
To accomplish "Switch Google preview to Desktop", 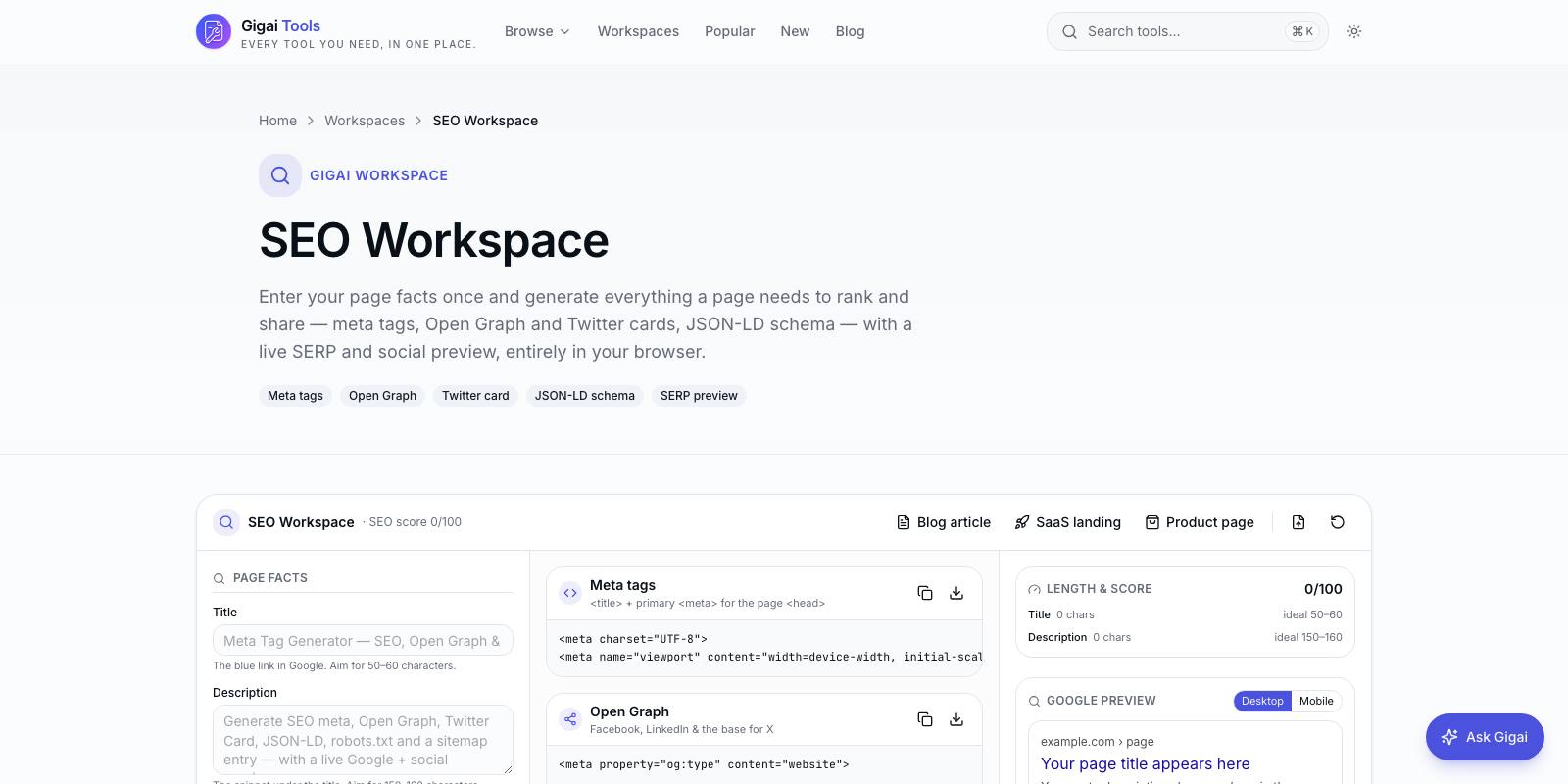I will 1262,701.
